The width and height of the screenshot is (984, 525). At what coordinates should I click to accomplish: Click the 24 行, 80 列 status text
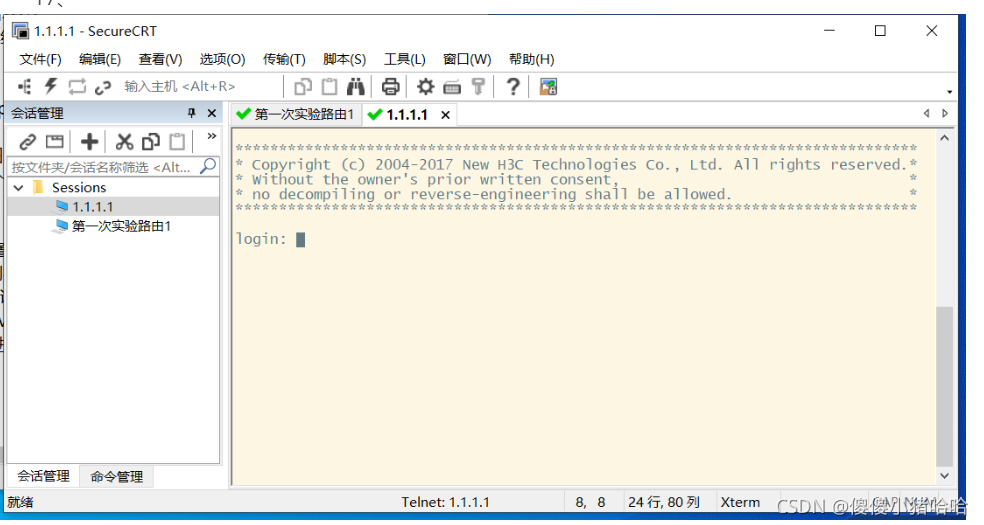coord(664,502)
